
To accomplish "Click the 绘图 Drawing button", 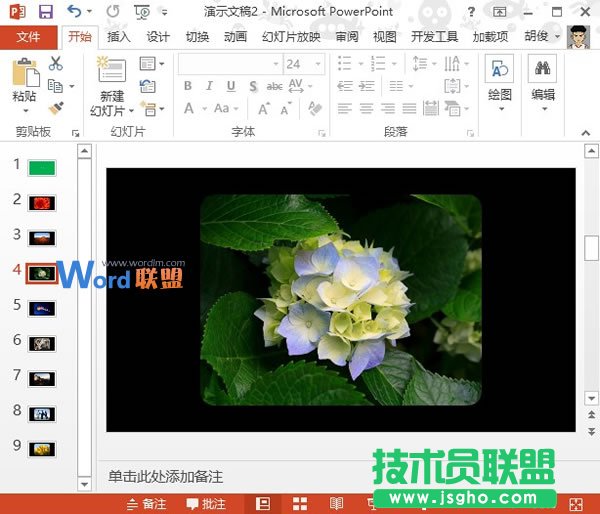I will 500,83.
